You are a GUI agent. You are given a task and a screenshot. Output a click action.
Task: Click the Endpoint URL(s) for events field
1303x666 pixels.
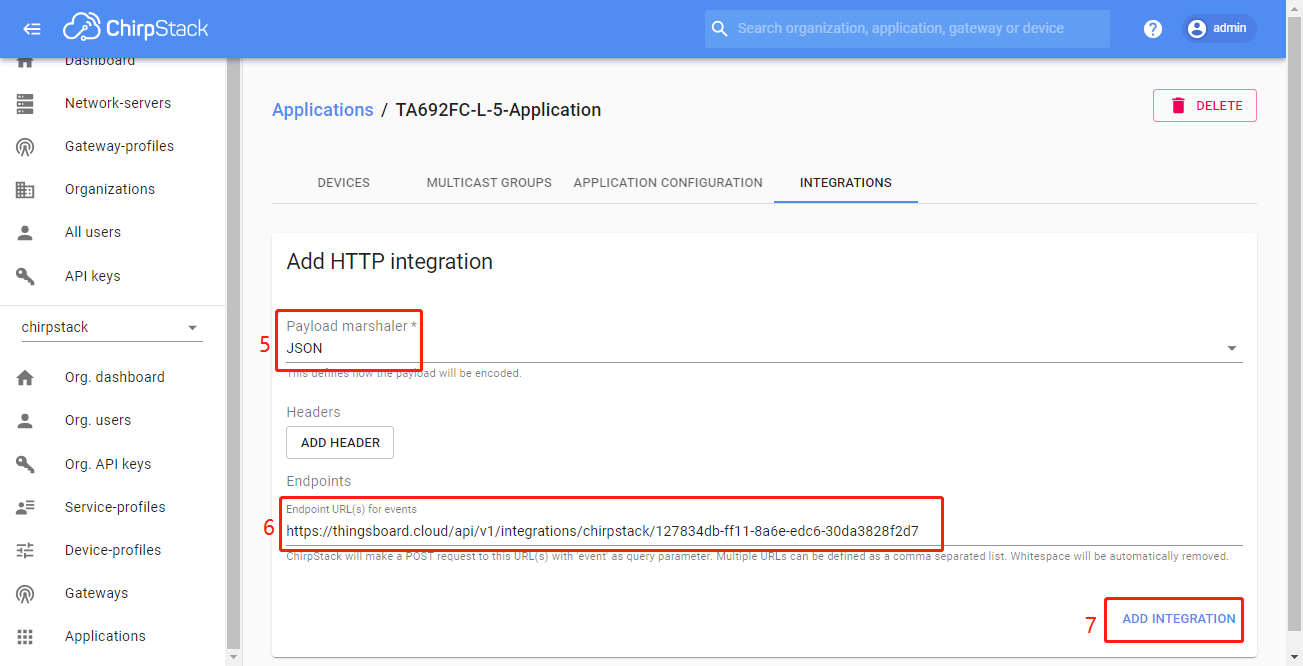(764, 531)
